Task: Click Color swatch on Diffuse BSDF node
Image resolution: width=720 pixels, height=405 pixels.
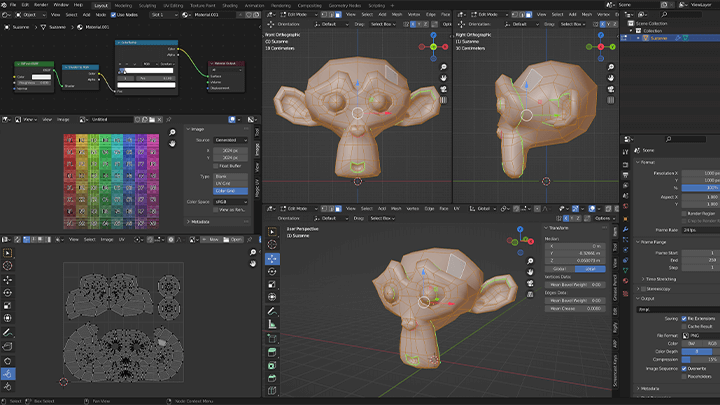Action: tap(41, 77)
